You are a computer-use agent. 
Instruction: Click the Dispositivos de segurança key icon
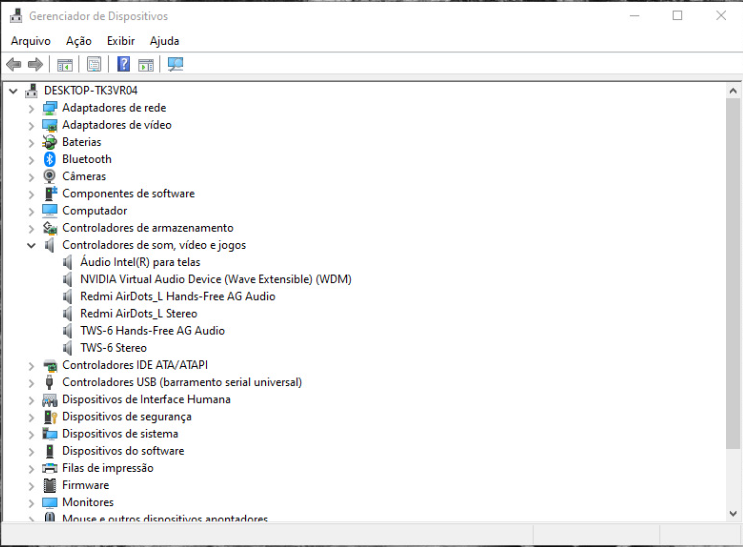click(x=50, y=417)
